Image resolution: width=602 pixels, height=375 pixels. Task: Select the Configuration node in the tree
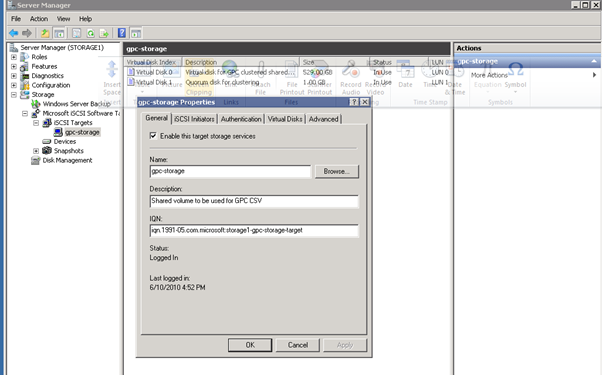[51, 85]
